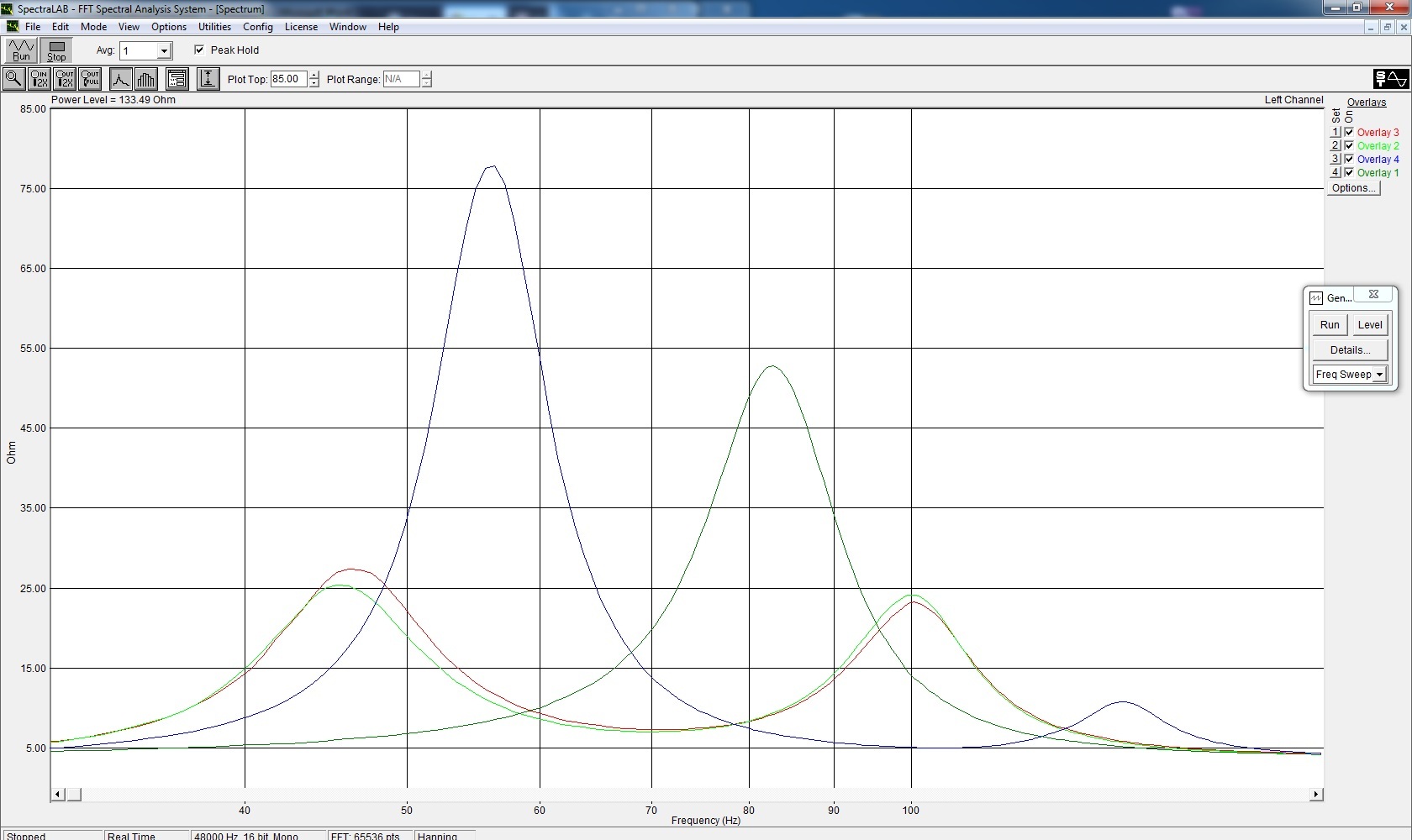This screenshot has height=840, width=1412.
Task: Zoom out to full view
Action: 90,79
